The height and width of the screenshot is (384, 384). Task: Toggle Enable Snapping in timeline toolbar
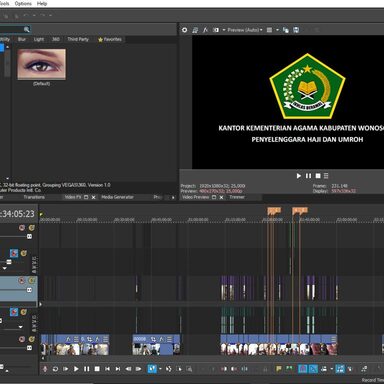click(303, 369)
